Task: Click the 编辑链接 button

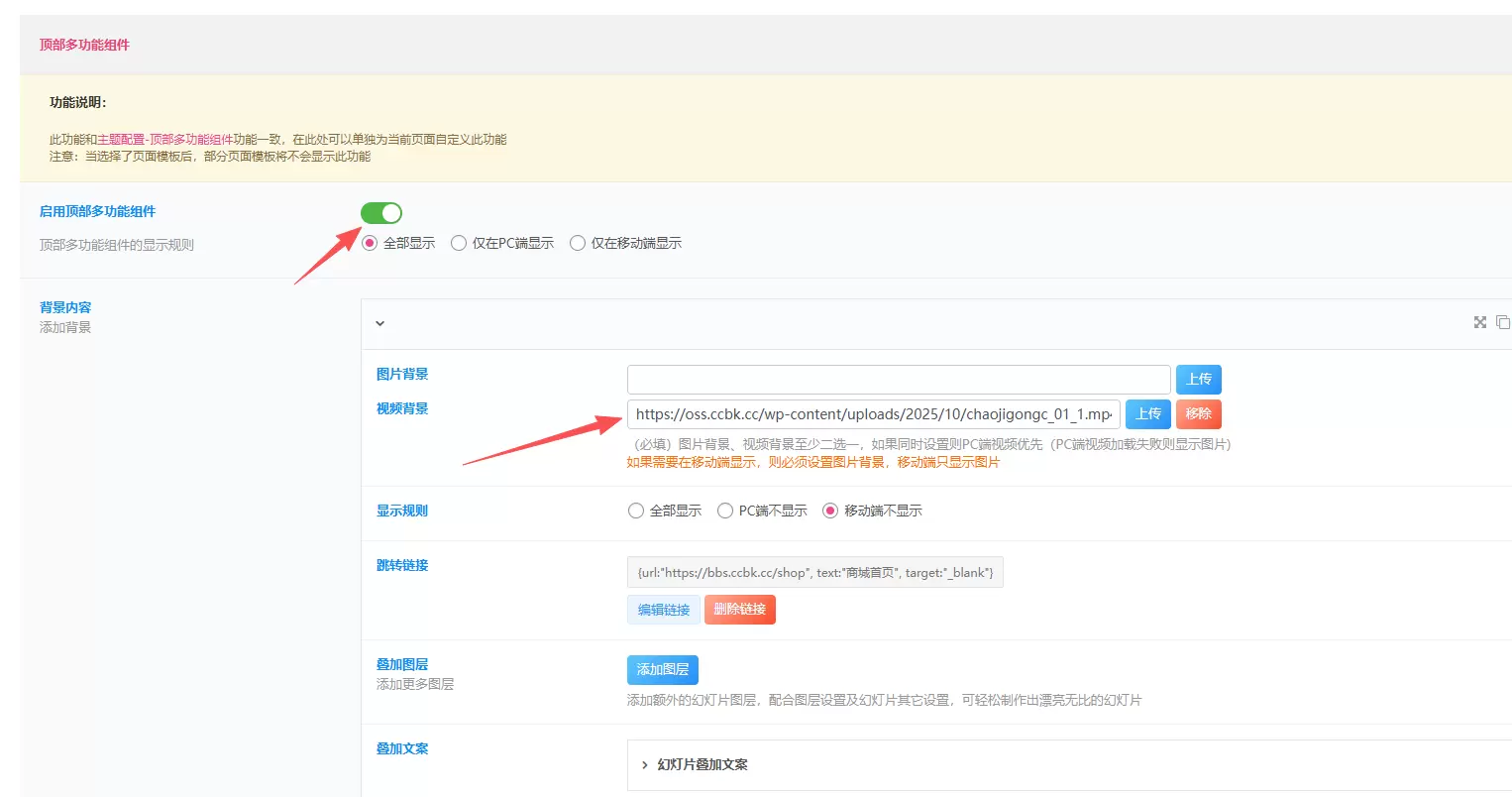Action: point(664,610)
